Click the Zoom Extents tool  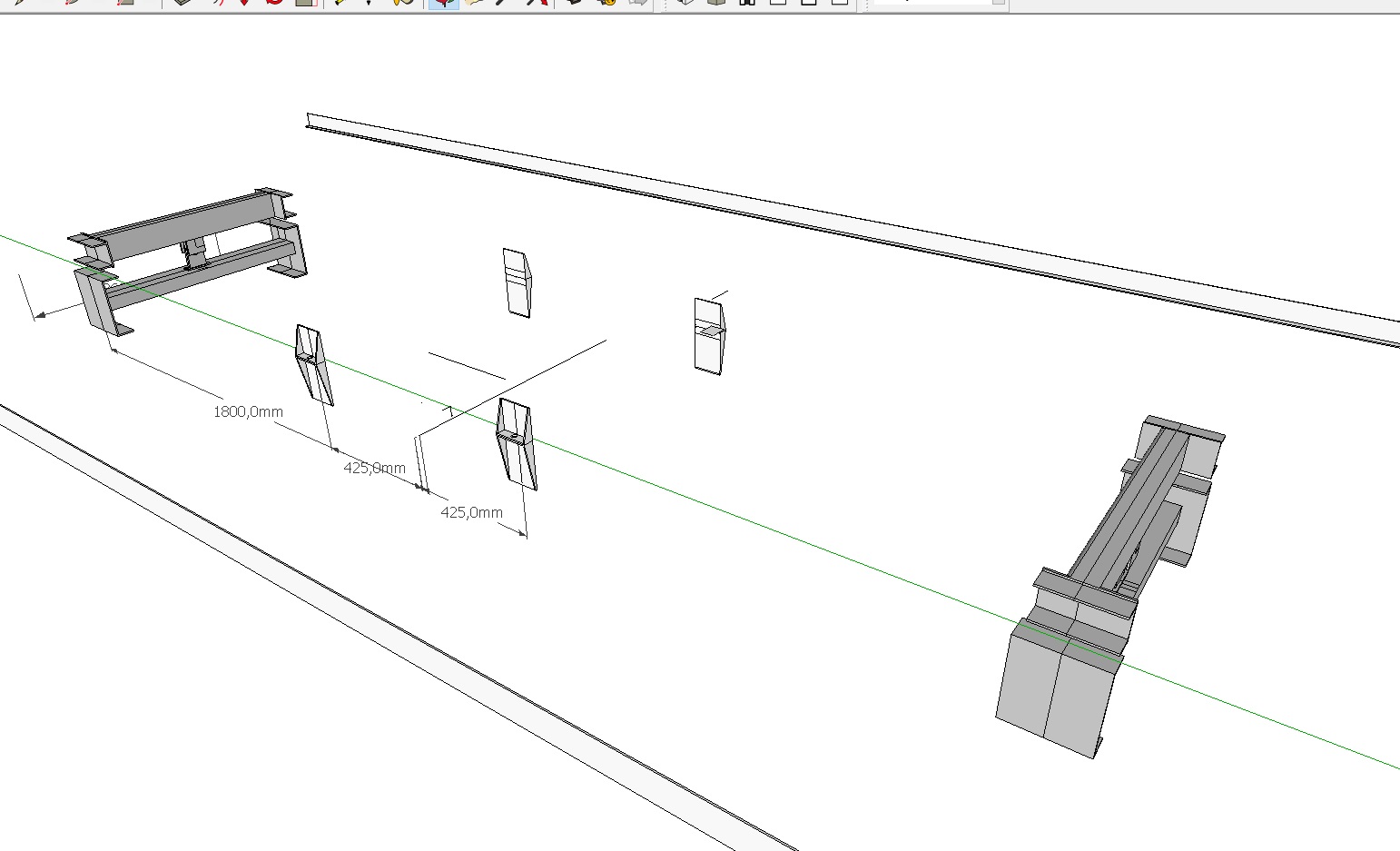(x=537, y=3)
